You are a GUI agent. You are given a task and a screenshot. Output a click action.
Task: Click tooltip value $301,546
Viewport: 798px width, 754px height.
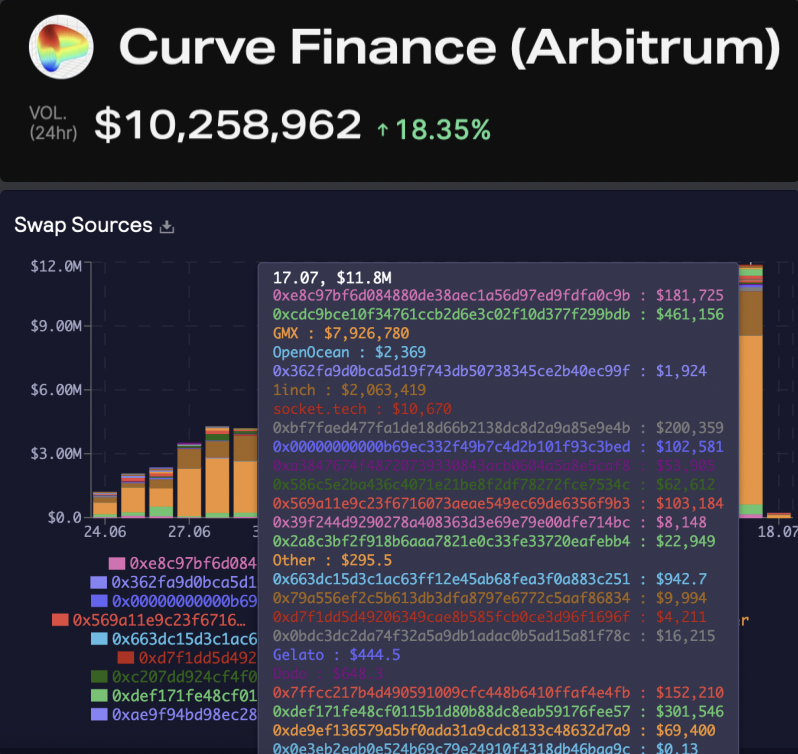tap(690, 711)
